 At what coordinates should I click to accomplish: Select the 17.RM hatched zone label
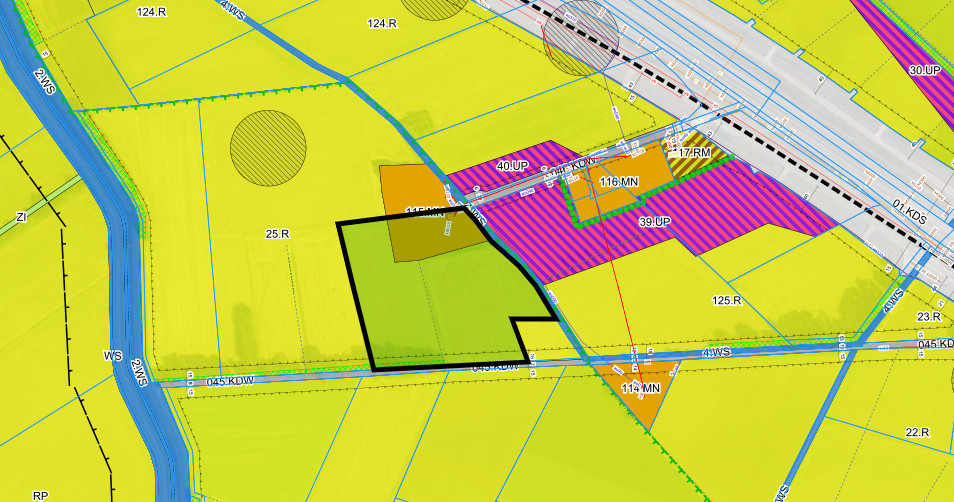693,152
